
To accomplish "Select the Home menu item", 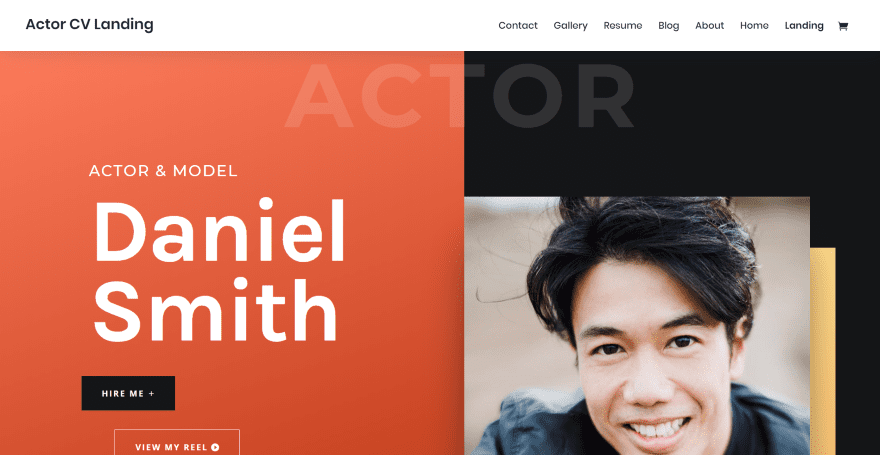I will pos(754,26).
